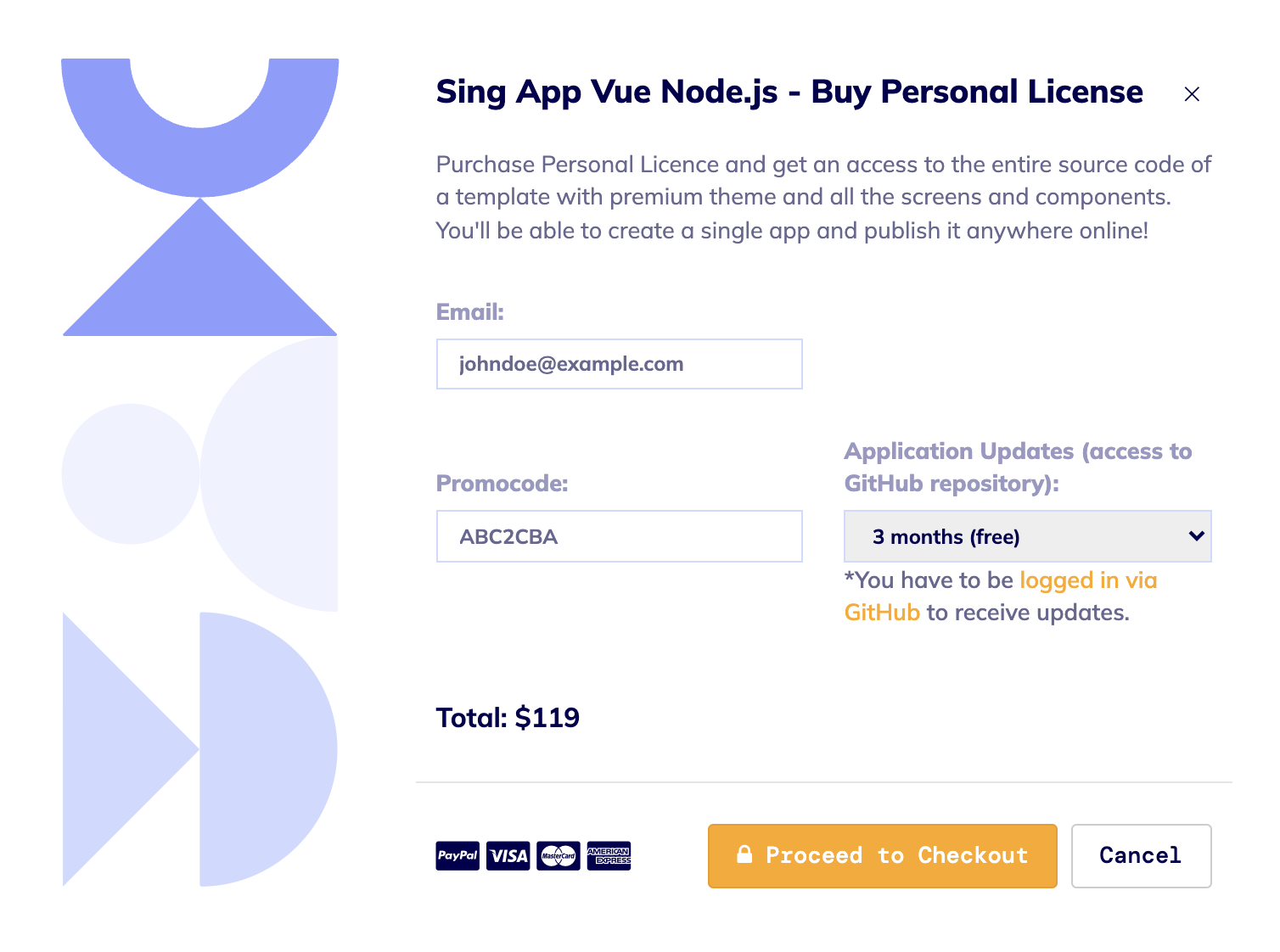Click the "Promocode:" field label
This screenshot has width=1280, height=952.
click(x=502, y=484)
